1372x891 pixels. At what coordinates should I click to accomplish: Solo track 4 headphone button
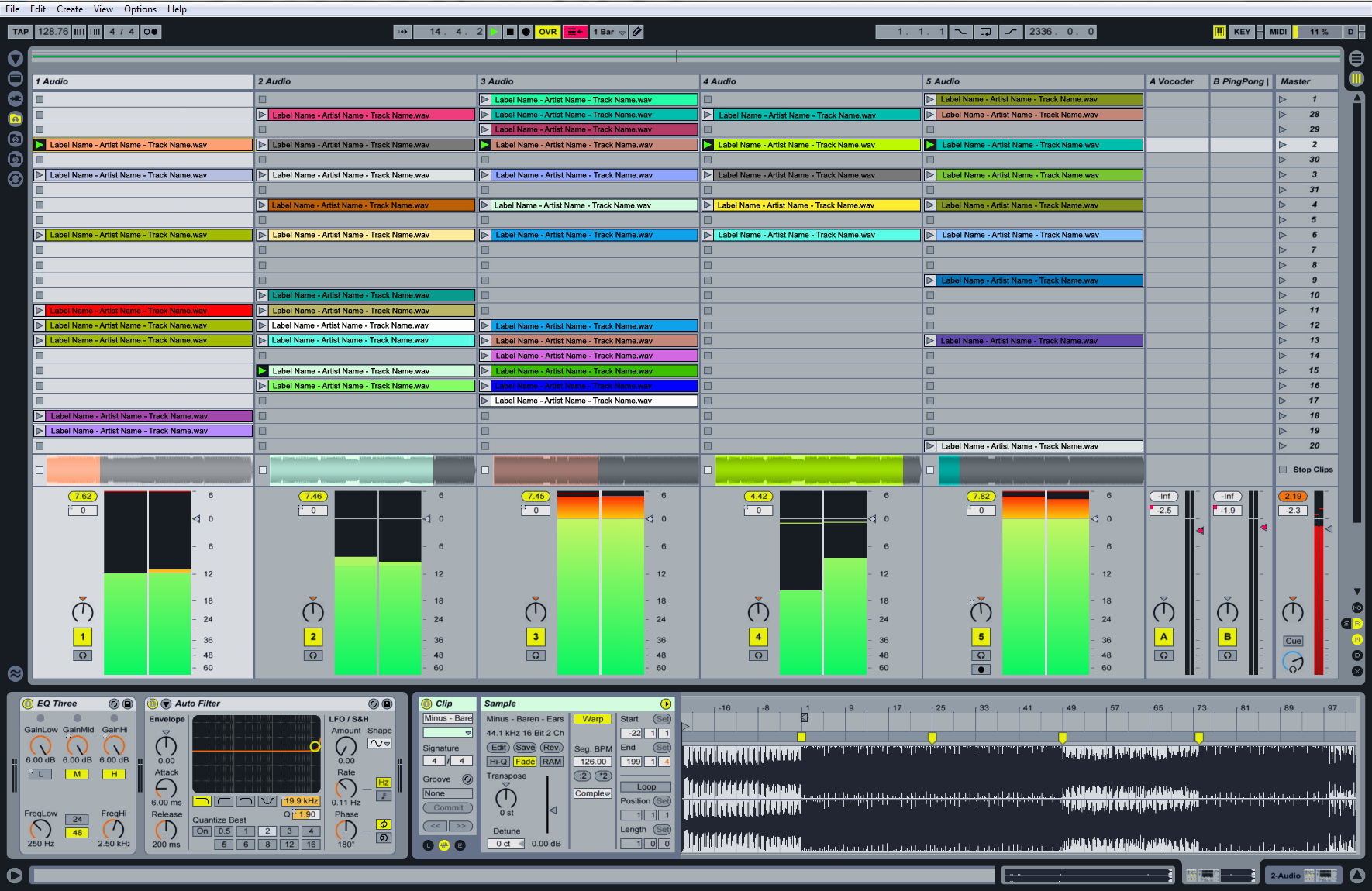coord(758,655)
